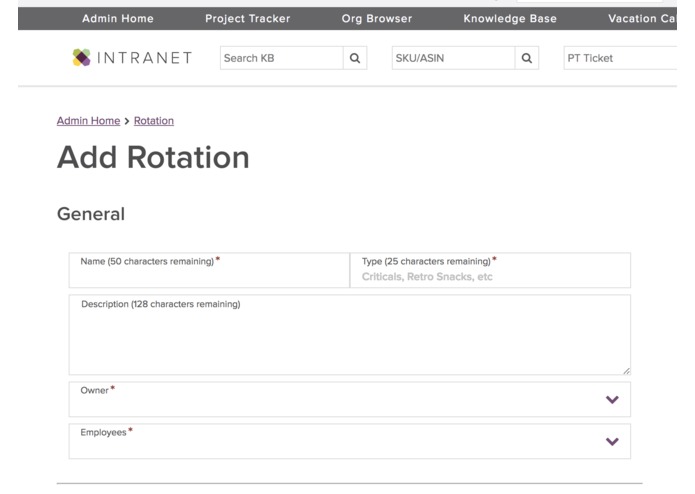
Task: Click into the Name field
Action: (209, 270)
